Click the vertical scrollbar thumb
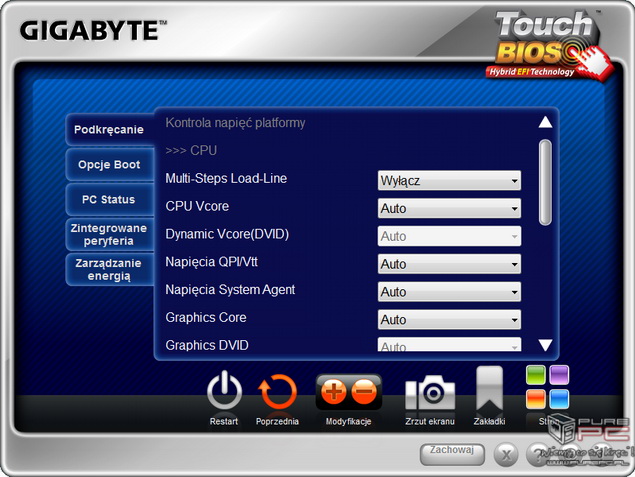635x477 pixels. (545, 182)
